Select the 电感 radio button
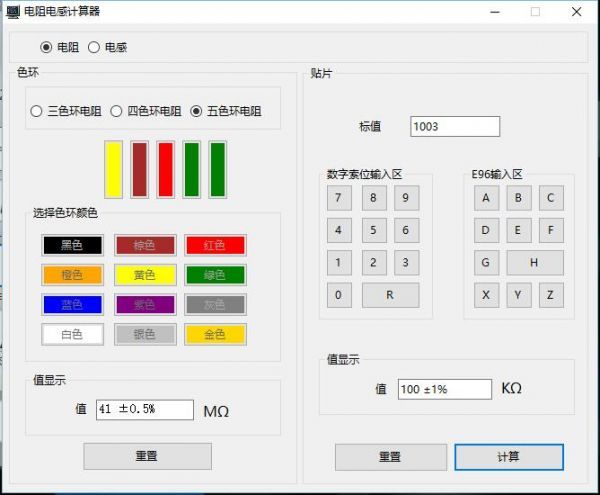 click(94, 47)
